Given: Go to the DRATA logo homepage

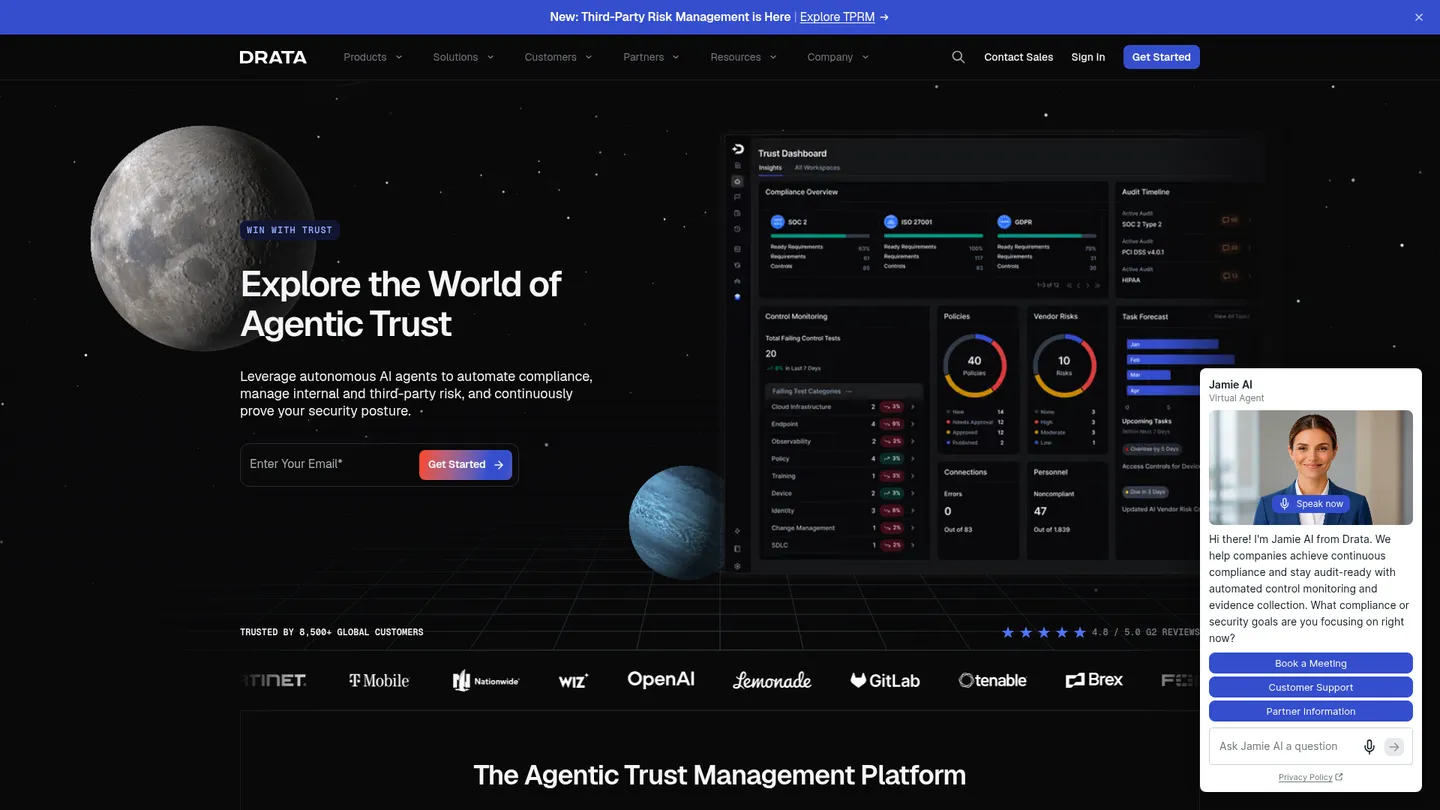Looking at the screenshot, I should tap(273, 57).
